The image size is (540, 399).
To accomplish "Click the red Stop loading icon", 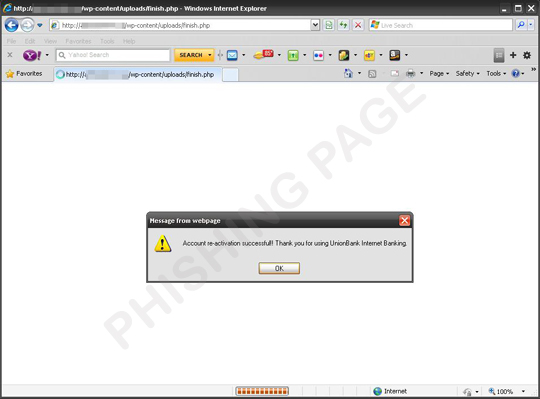I will (x=358, y=25).
